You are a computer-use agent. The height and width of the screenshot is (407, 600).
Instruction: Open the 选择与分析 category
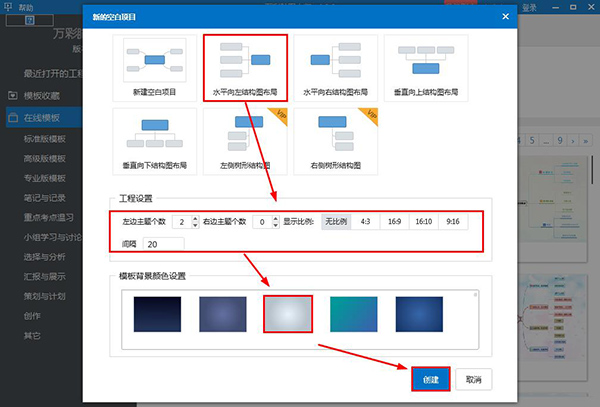(45, 257)
